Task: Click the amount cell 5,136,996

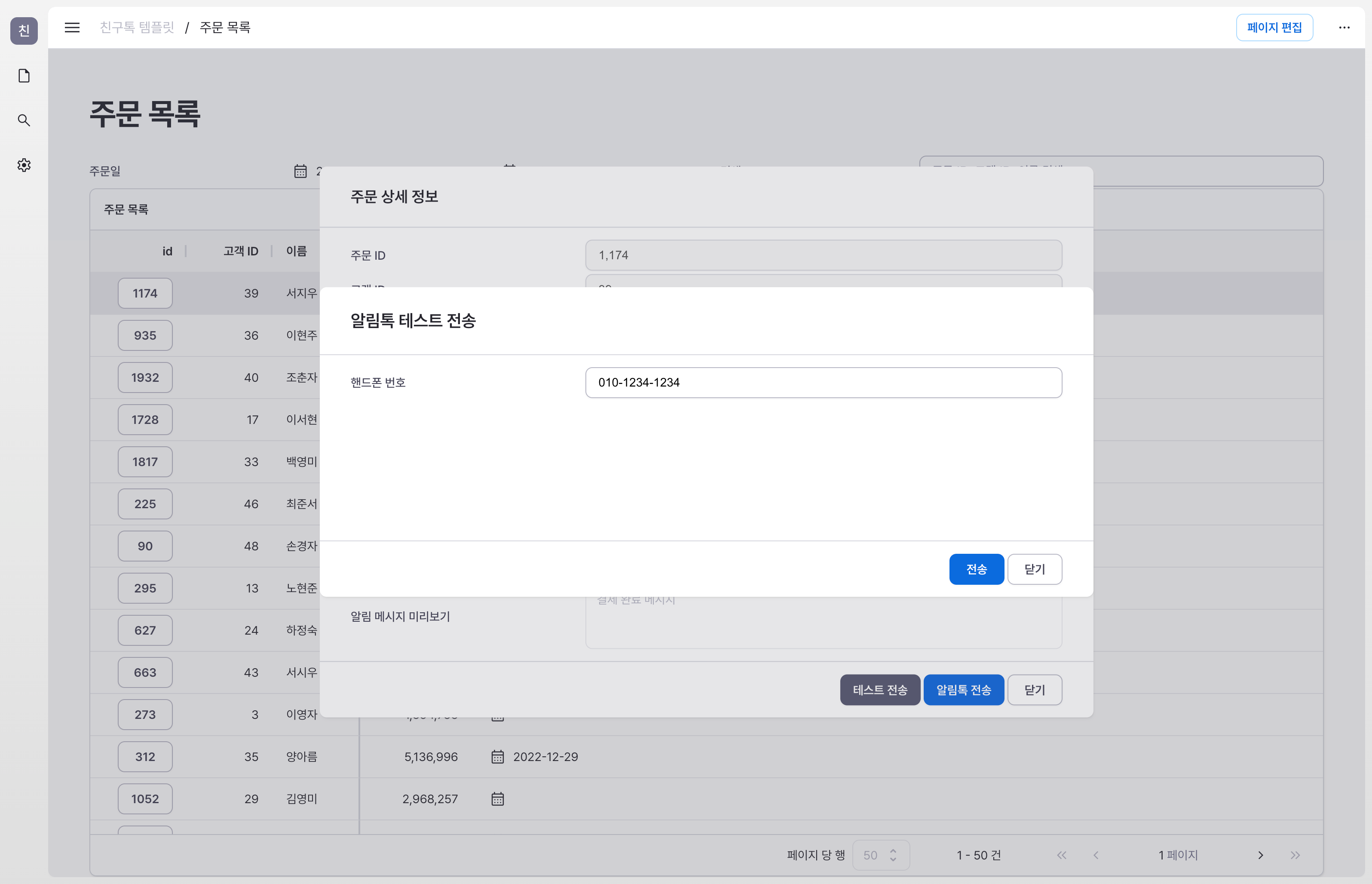Action: 431,757
